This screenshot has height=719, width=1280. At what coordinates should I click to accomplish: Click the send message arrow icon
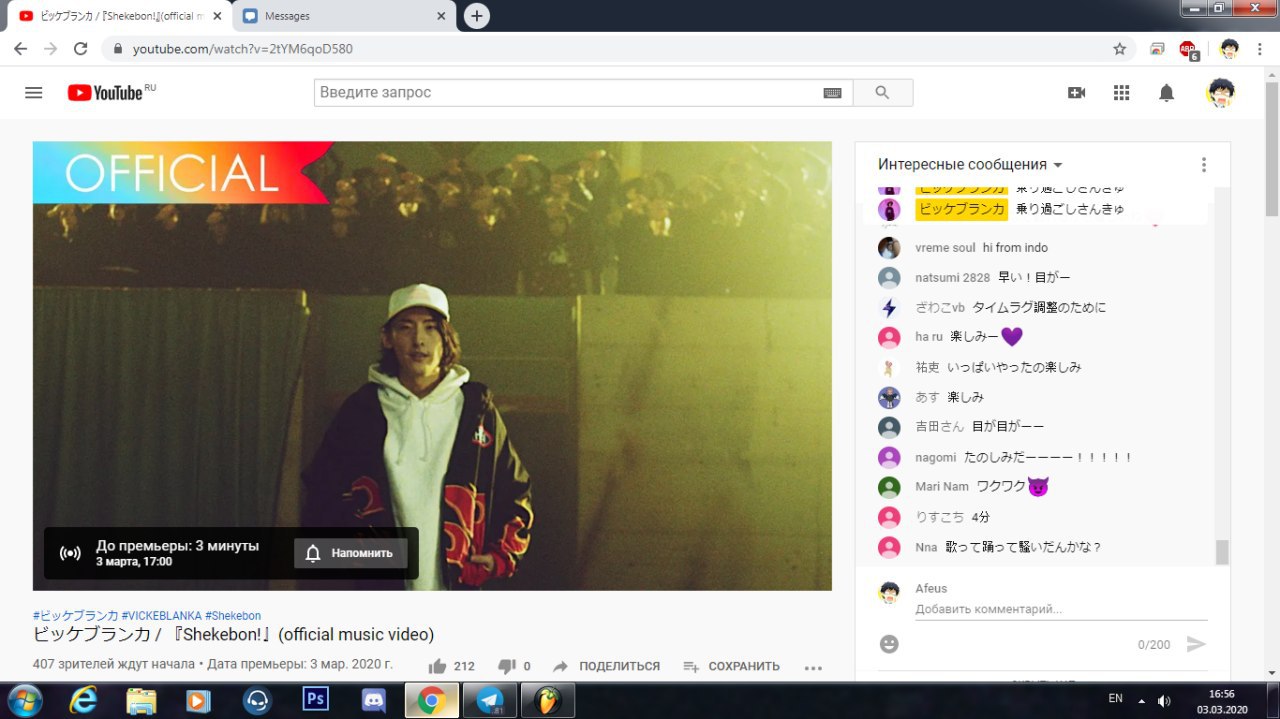[x=1196, y=644]
